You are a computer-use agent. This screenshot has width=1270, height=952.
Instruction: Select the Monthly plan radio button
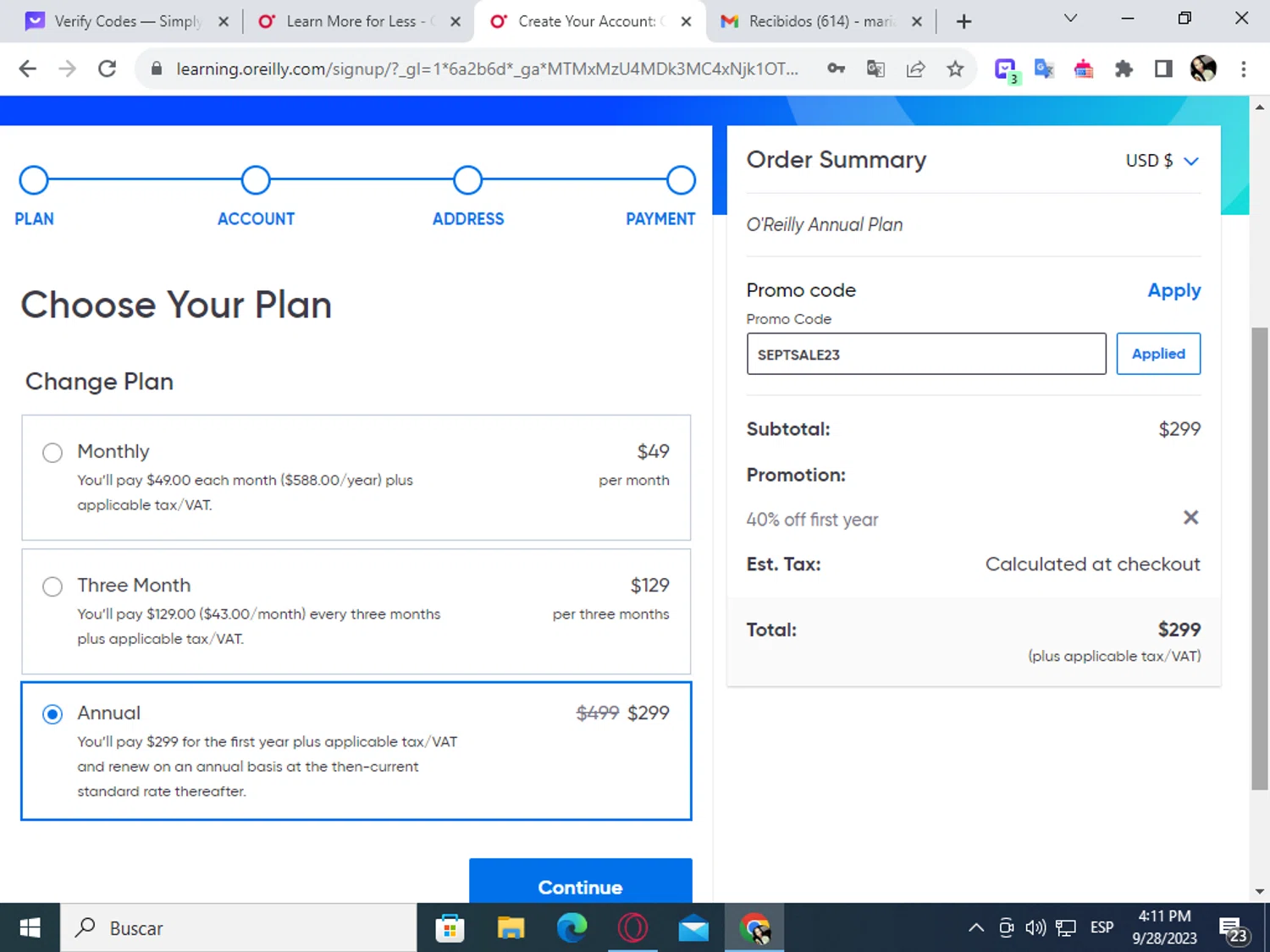pos(52,453)
